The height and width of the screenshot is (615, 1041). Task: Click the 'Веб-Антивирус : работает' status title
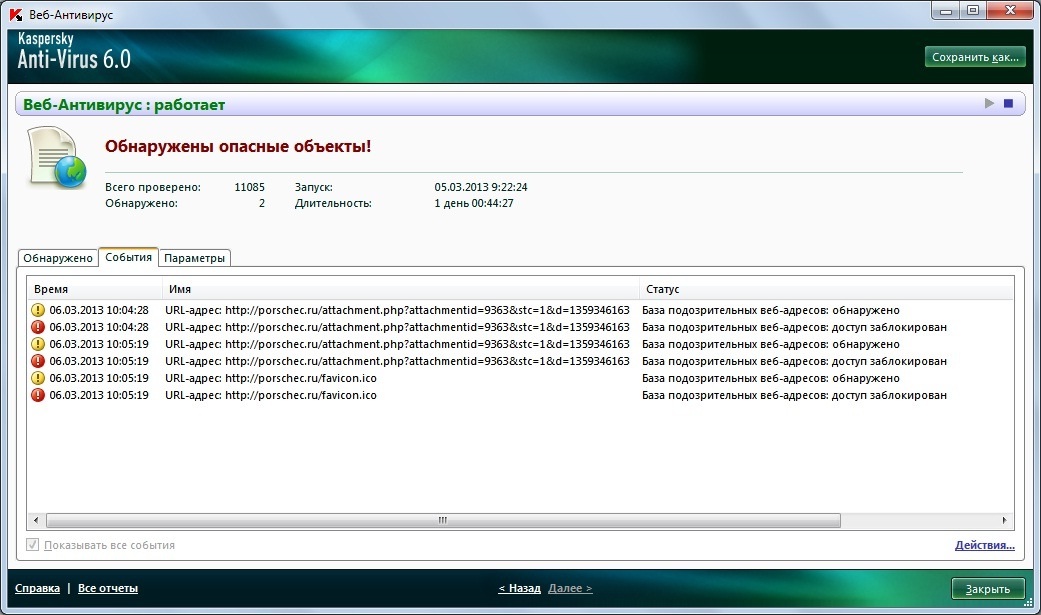coord(123,104)
